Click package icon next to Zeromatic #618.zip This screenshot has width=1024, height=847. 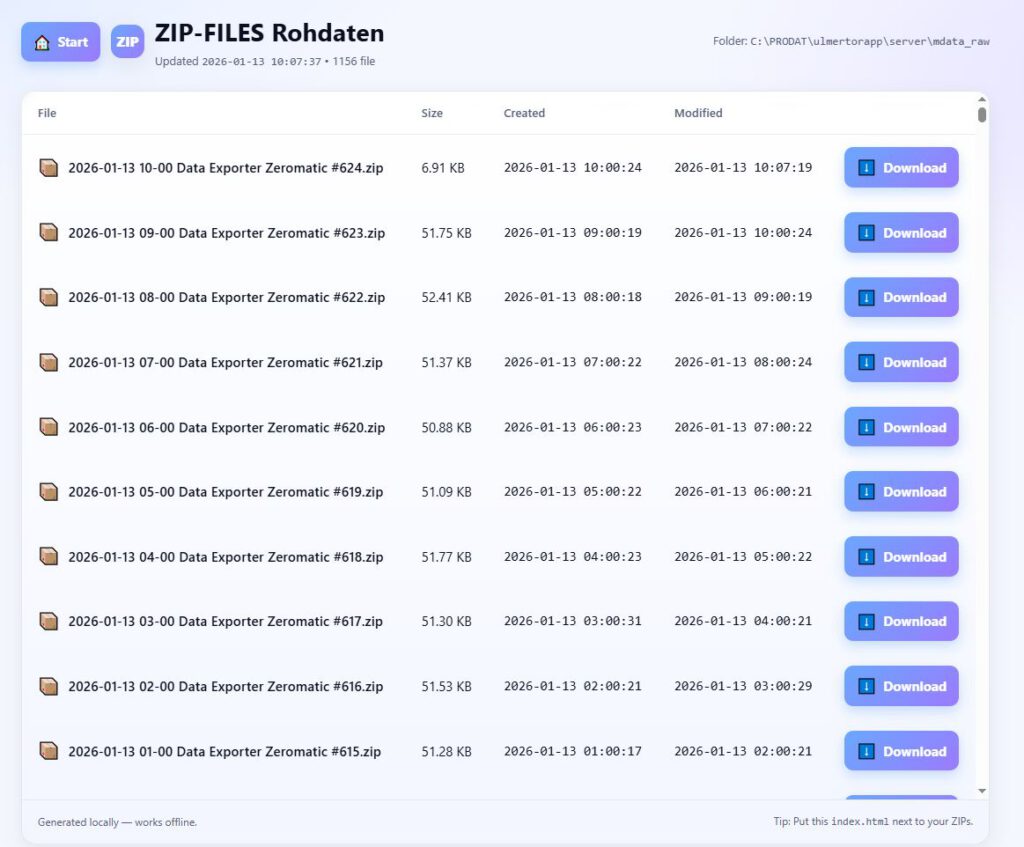pyautogui.click(x=48, y=556)
